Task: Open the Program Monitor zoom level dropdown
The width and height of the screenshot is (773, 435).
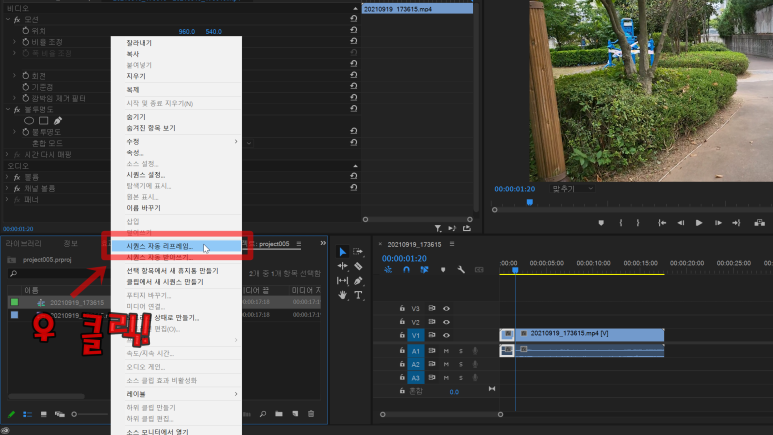Action: pyautogui.click(x=572, y=189)
